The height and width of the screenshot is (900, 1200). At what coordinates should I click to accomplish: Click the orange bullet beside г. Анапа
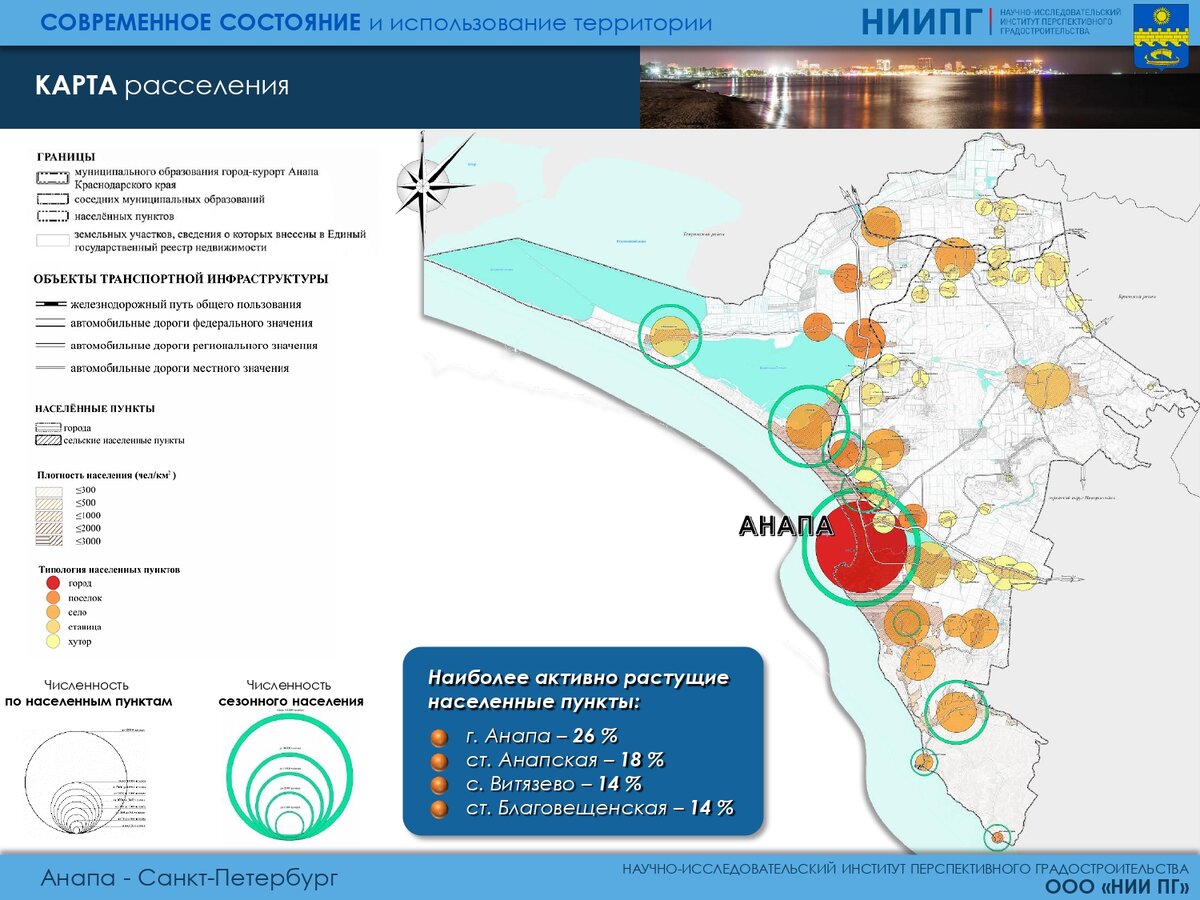point(438,738)
